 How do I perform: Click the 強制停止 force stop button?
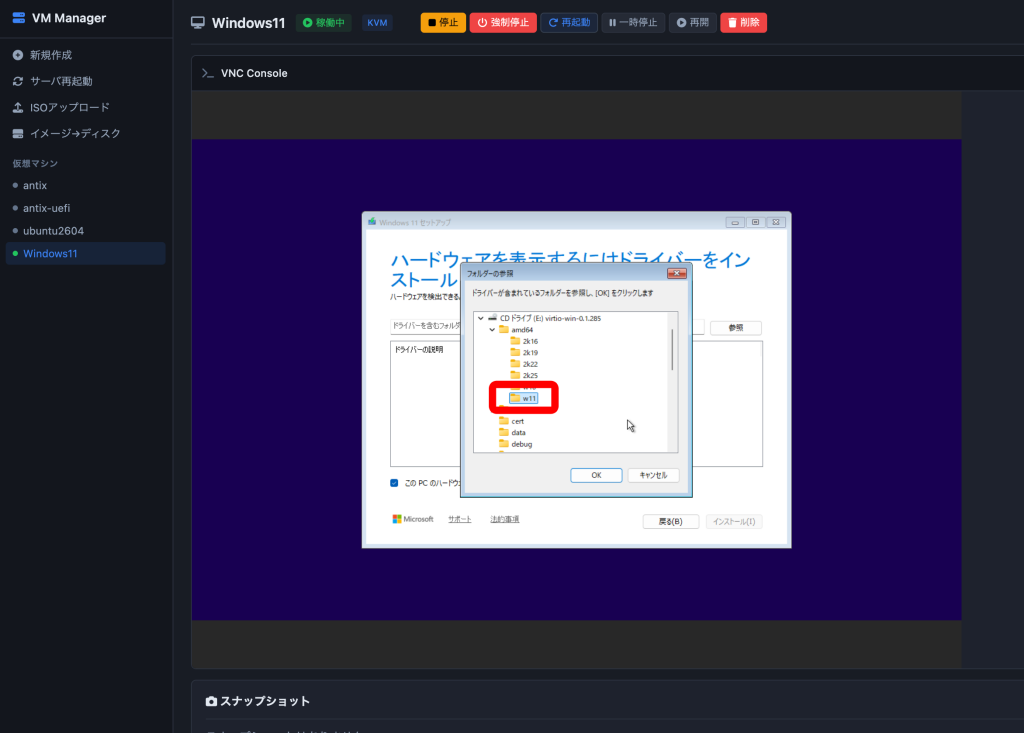tap(503, 23)
